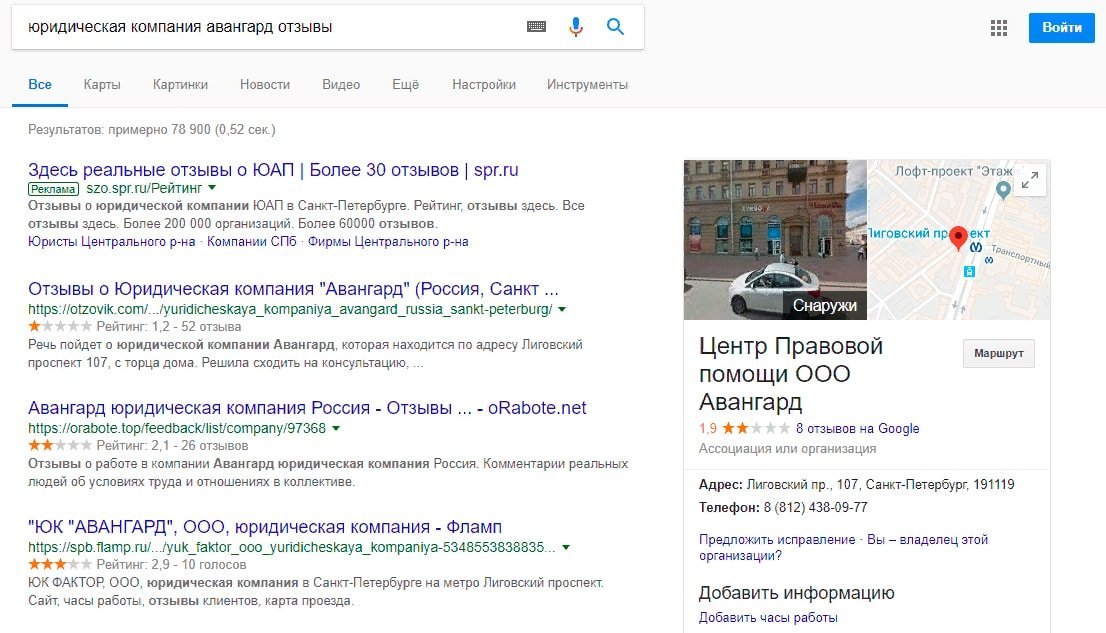
Task: Expand dropdown arrow next to szo.spr.ru/Рейтинг
Action: (x=212, y=188)
